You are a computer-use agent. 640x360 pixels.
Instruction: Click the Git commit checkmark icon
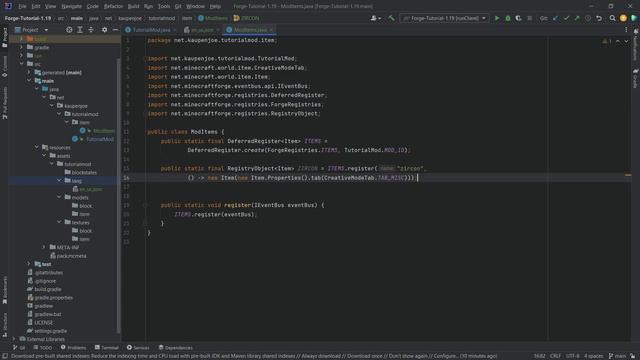(566, 18)
